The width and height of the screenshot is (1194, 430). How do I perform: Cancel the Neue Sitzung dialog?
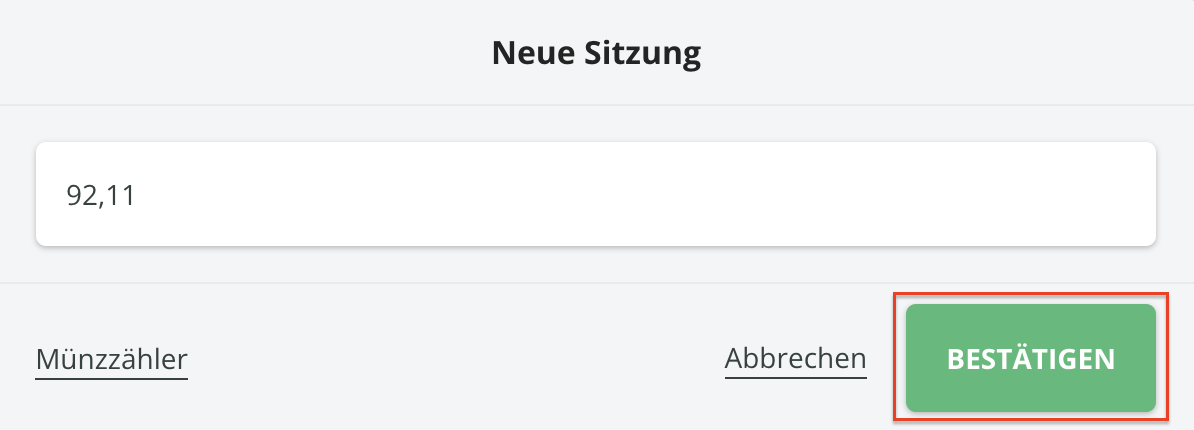[795, 359]
